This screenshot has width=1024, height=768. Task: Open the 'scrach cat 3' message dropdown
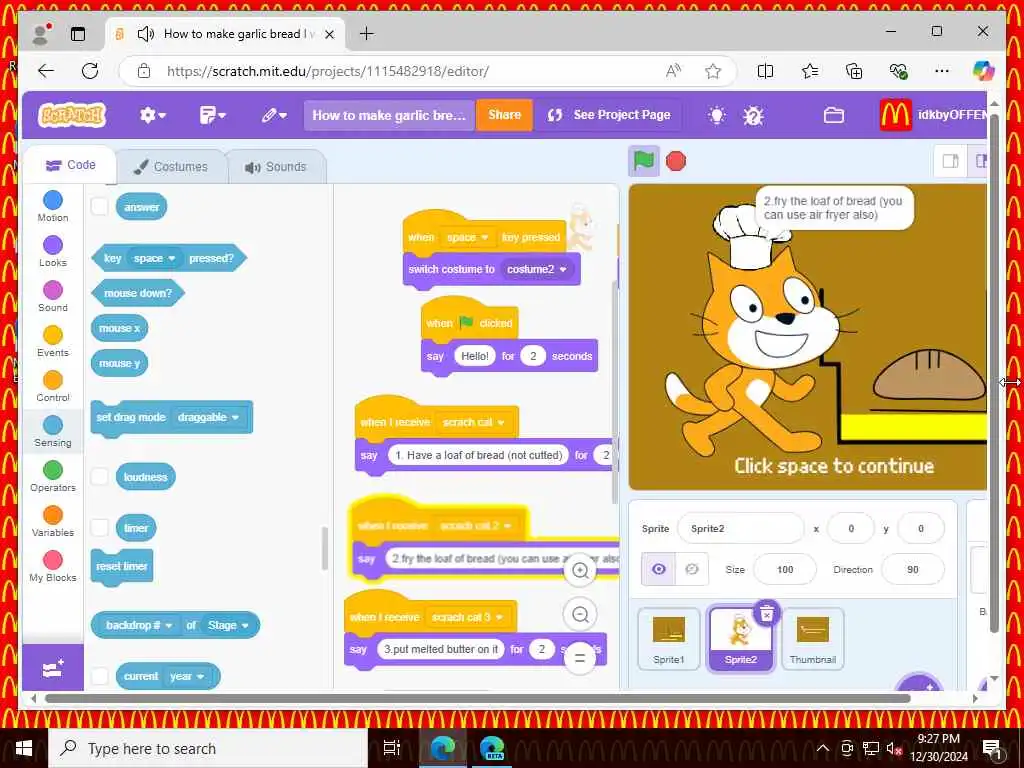point(468,617)
